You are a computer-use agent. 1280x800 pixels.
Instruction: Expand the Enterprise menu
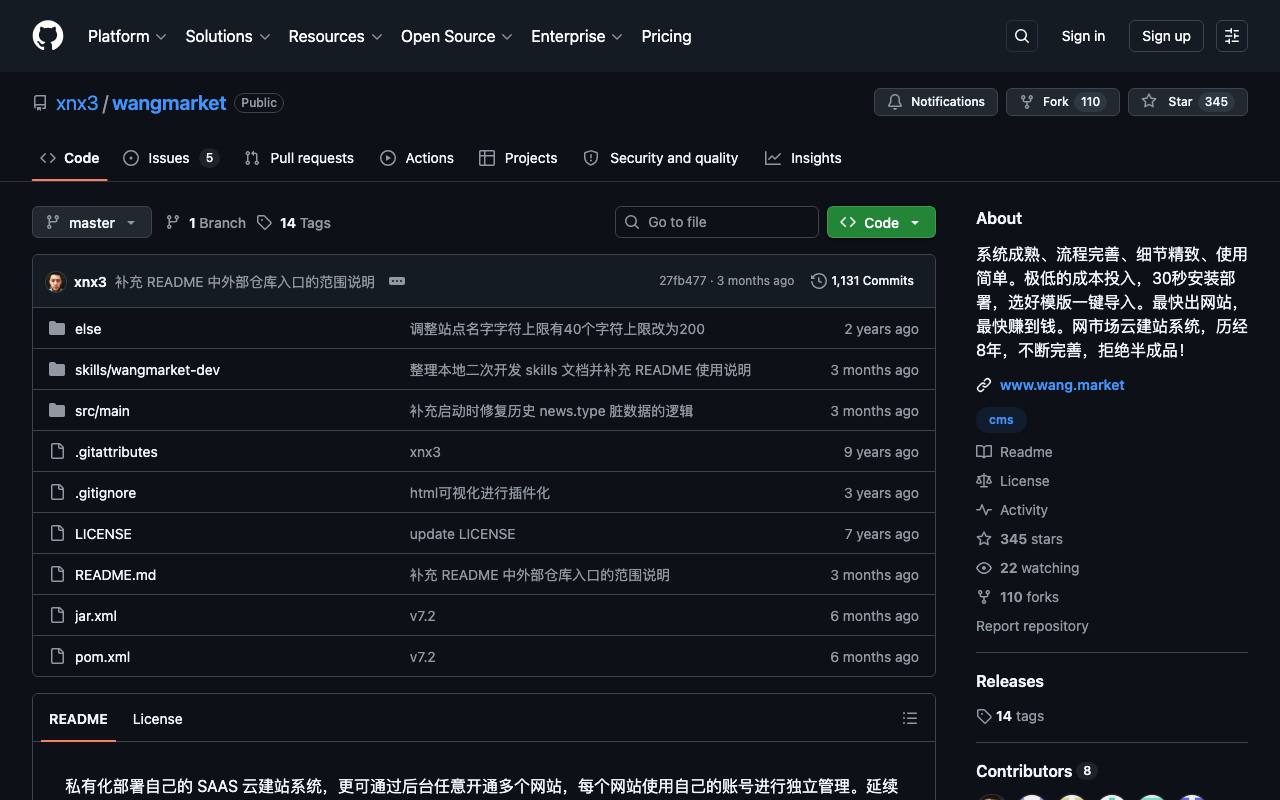[577, 36]
